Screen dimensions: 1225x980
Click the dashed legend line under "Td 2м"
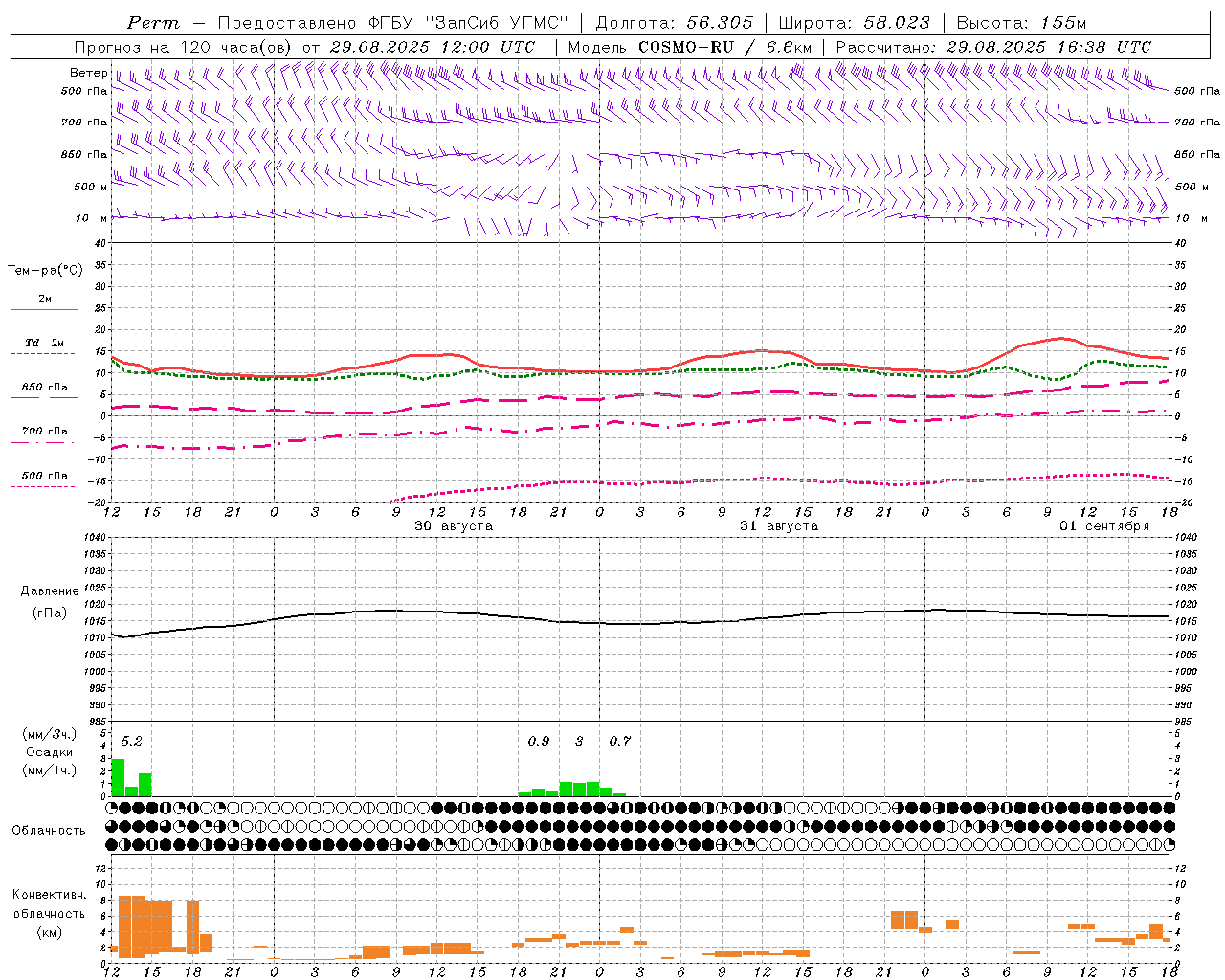pyautogui.click(x=42, y=353)
